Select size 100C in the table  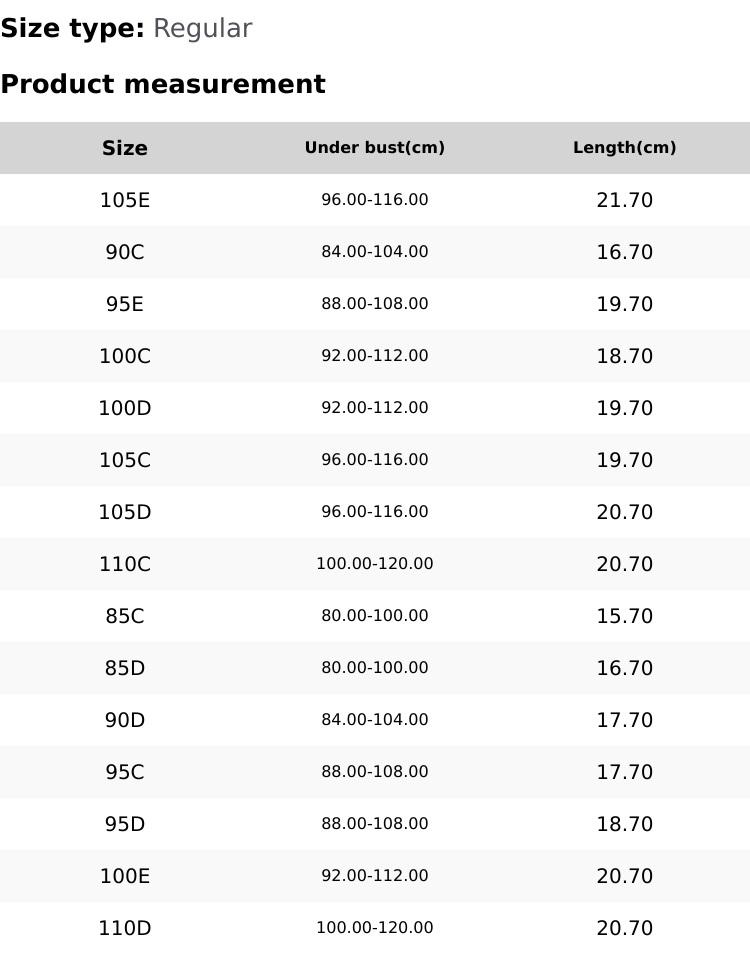[125, 356]
